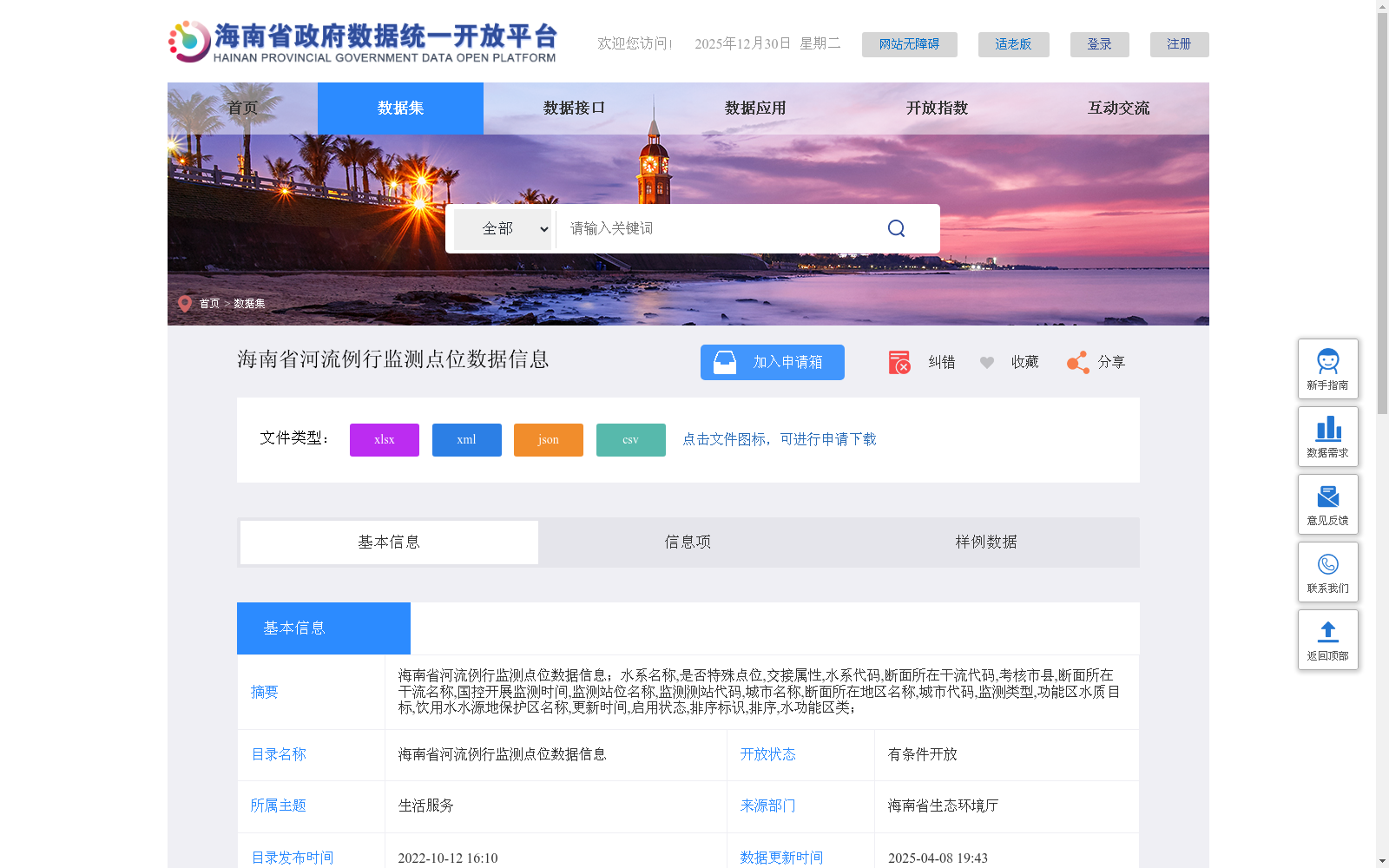Click the 目录名称 row label
This screenshot has width=1389, height=868.
click(279, 754)
